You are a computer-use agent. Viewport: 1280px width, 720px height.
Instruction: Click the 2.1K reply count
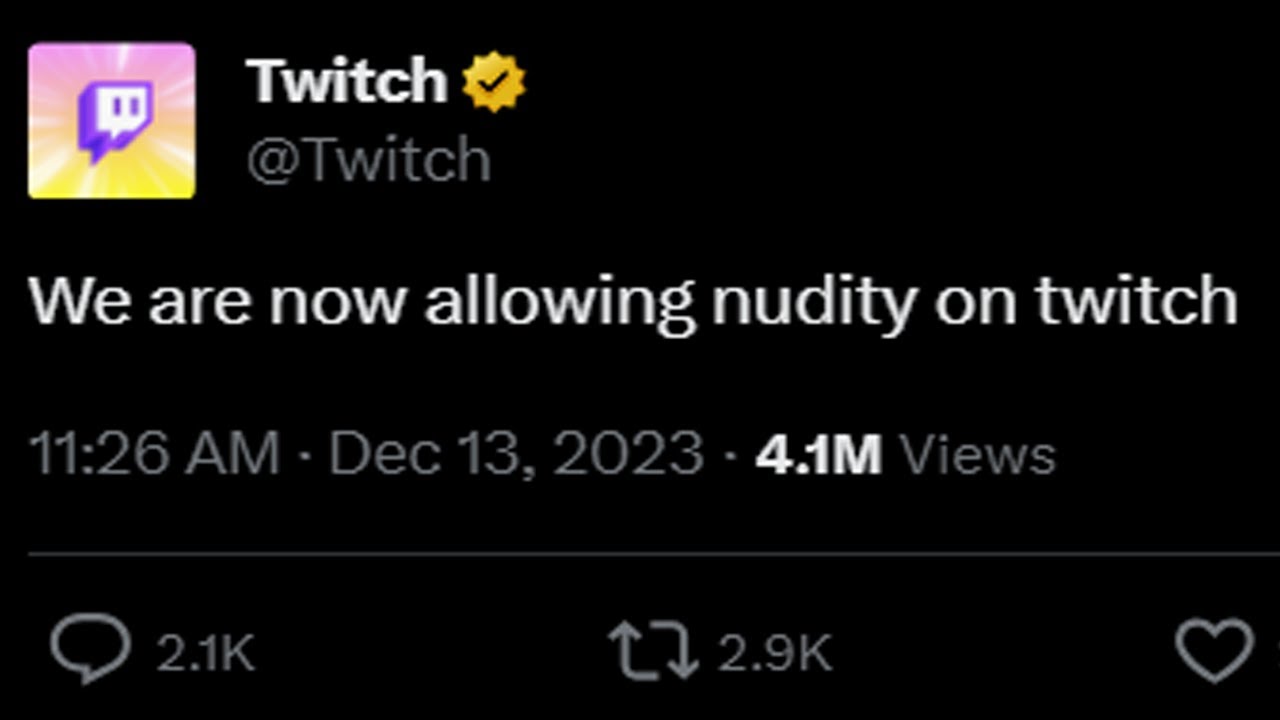pos(205,653)
